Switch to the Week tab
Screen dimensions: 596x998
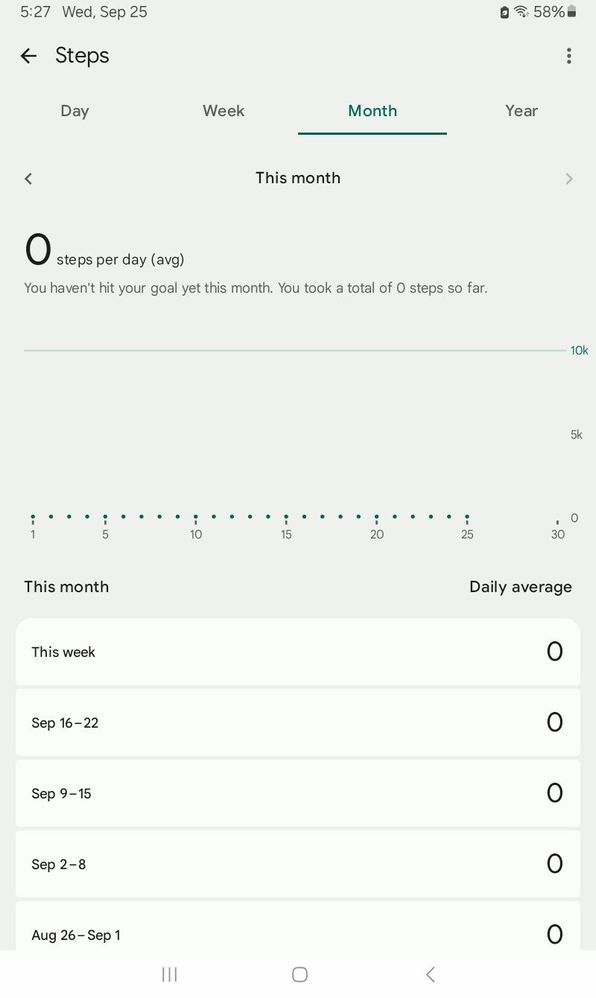(224, 111)
